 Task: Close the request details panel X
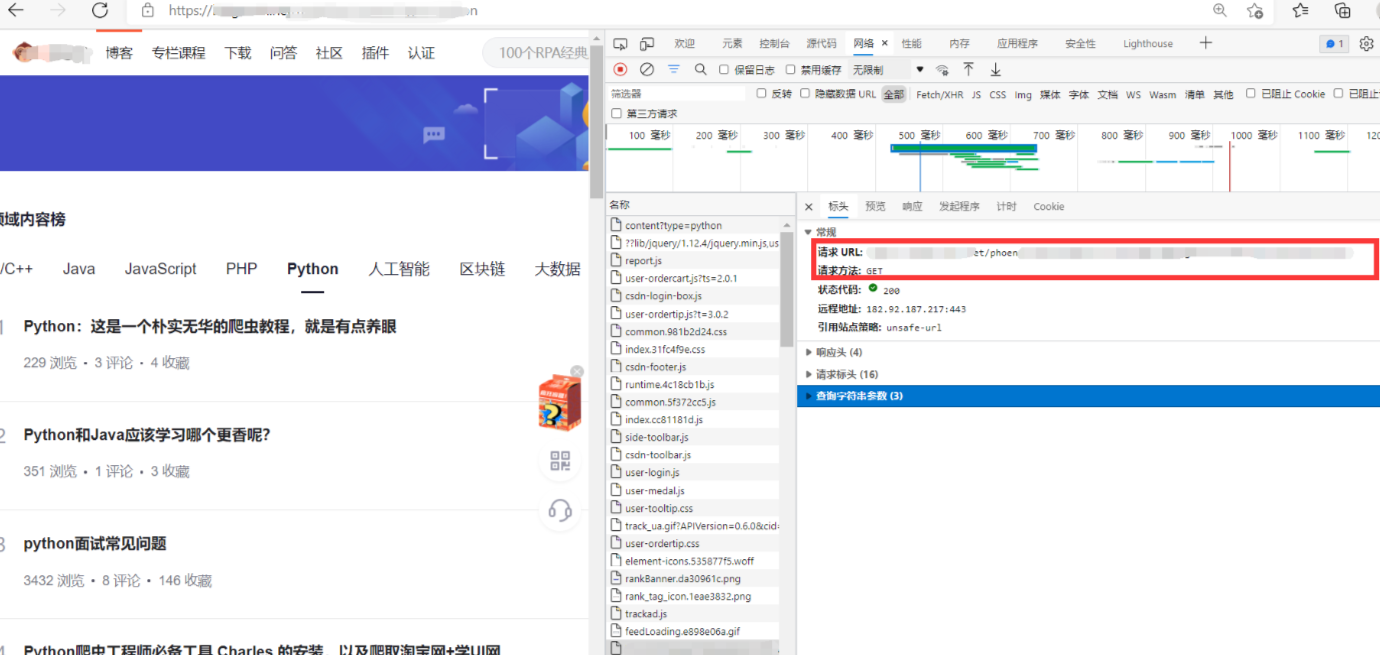pos(809,207)
